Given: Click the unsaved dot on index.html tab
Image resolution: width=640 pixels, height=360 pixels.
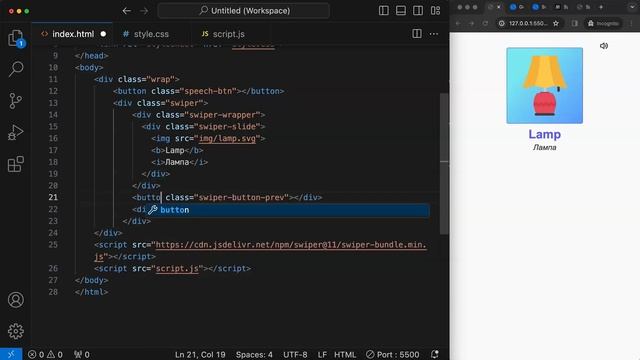Looking at the screenshot, I should 103,34.
